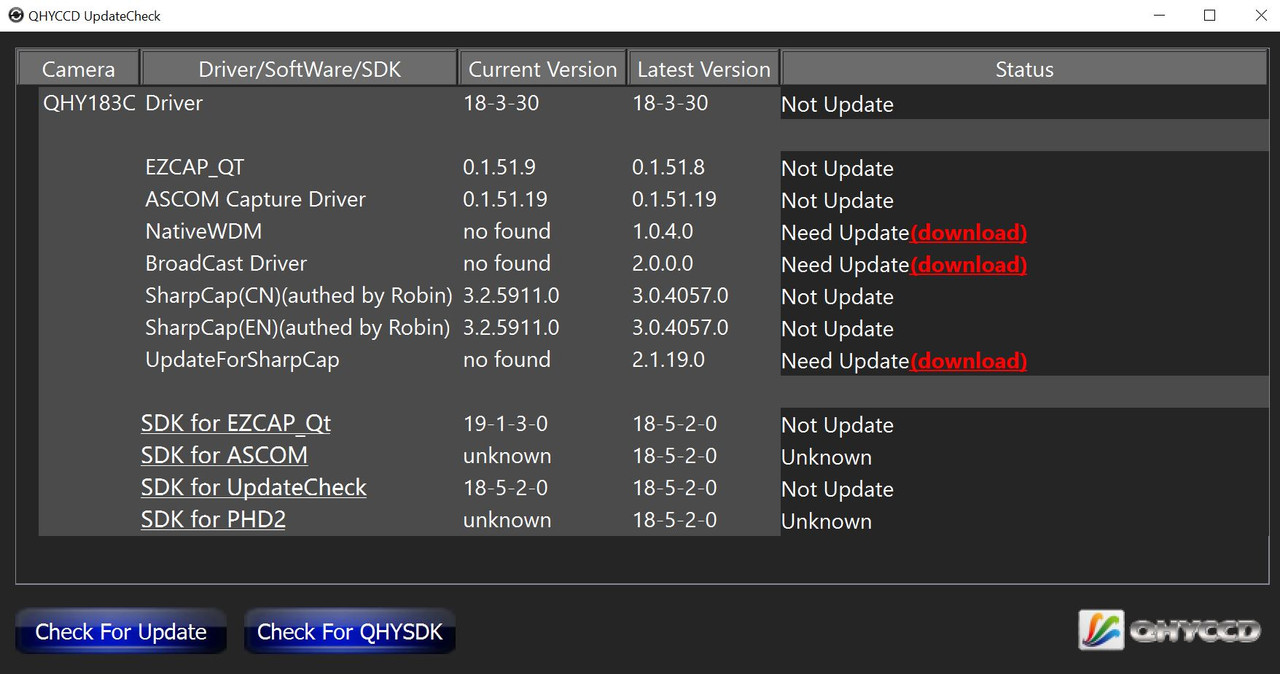Select the NativeWDM row name
Screen dimensions: 1280x674
pyautogui.click(x=204, y=232)
